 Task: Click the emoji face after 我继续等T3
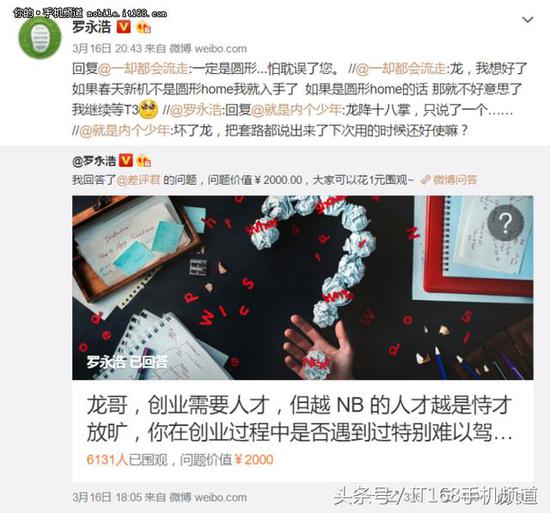pos(149,109)
